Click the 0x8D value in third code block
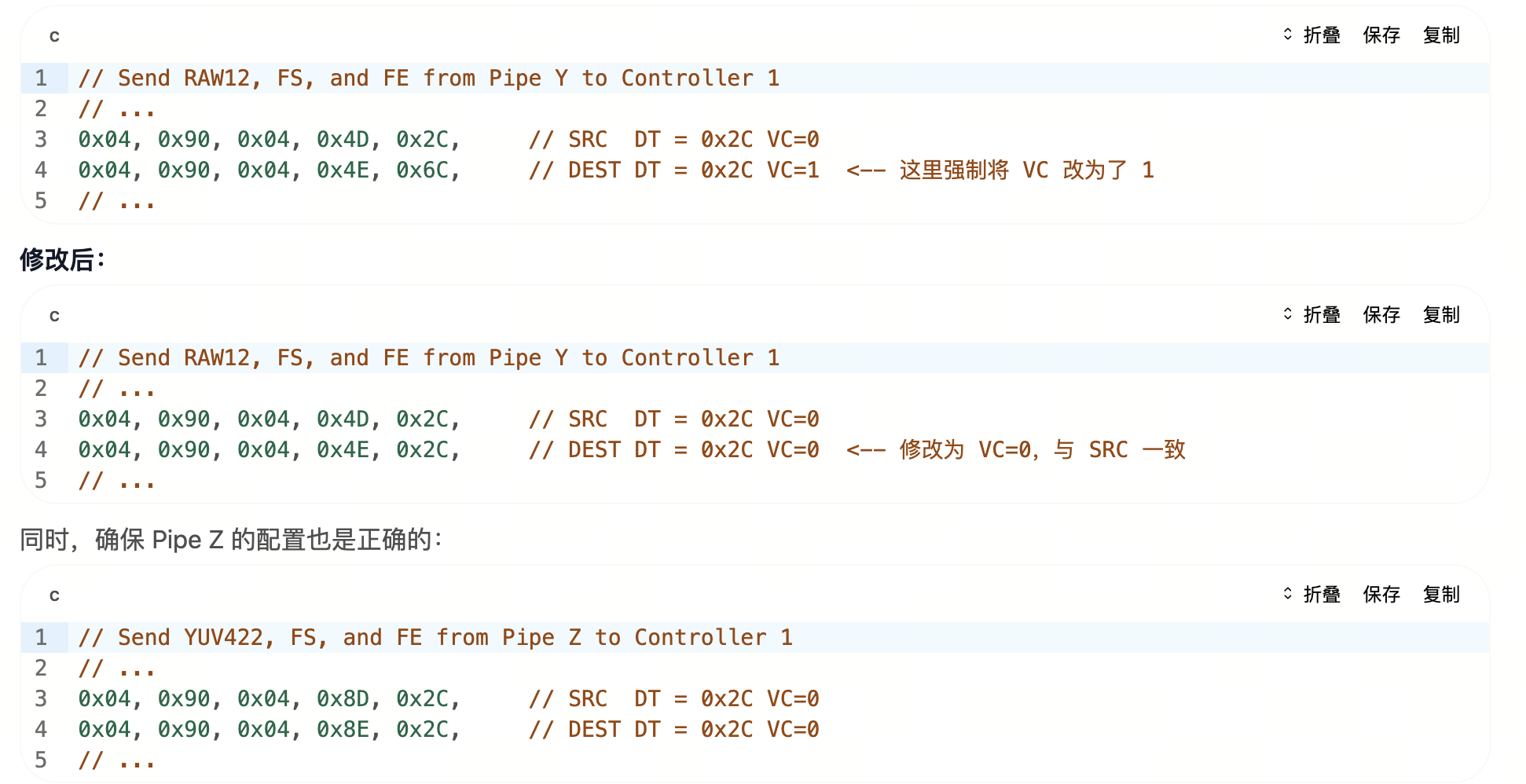Image resolution: width=1526 pixels, height=784 pixels. 343,699
